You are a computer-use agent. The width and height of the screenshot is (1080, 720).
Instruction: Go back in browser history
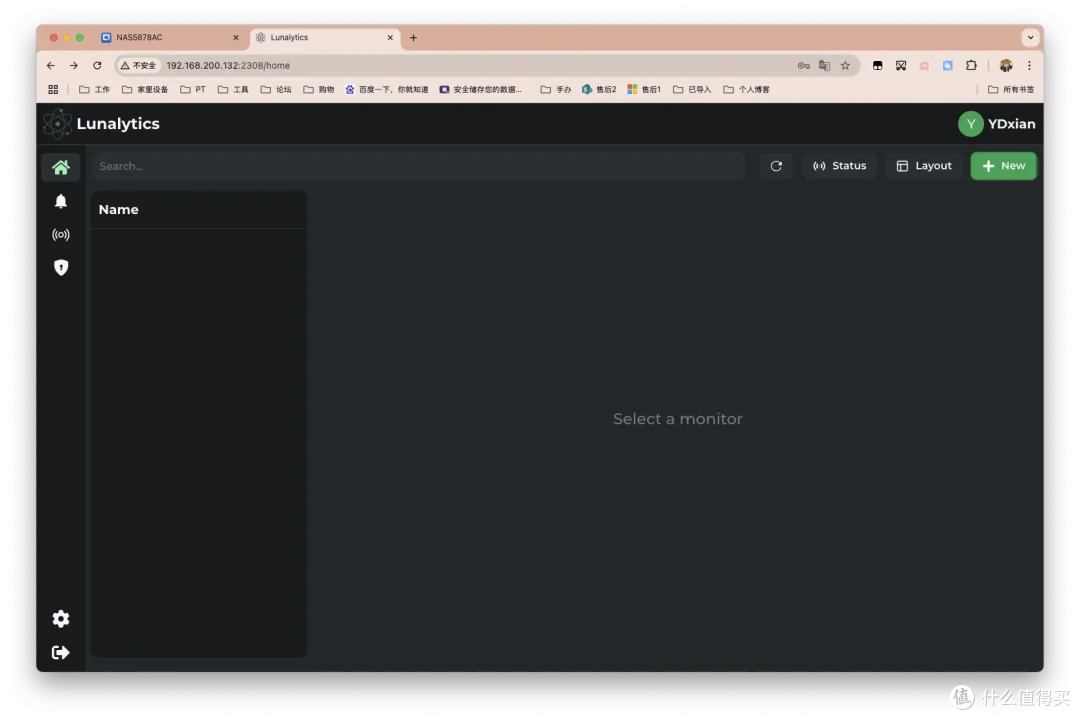[50, 65]
